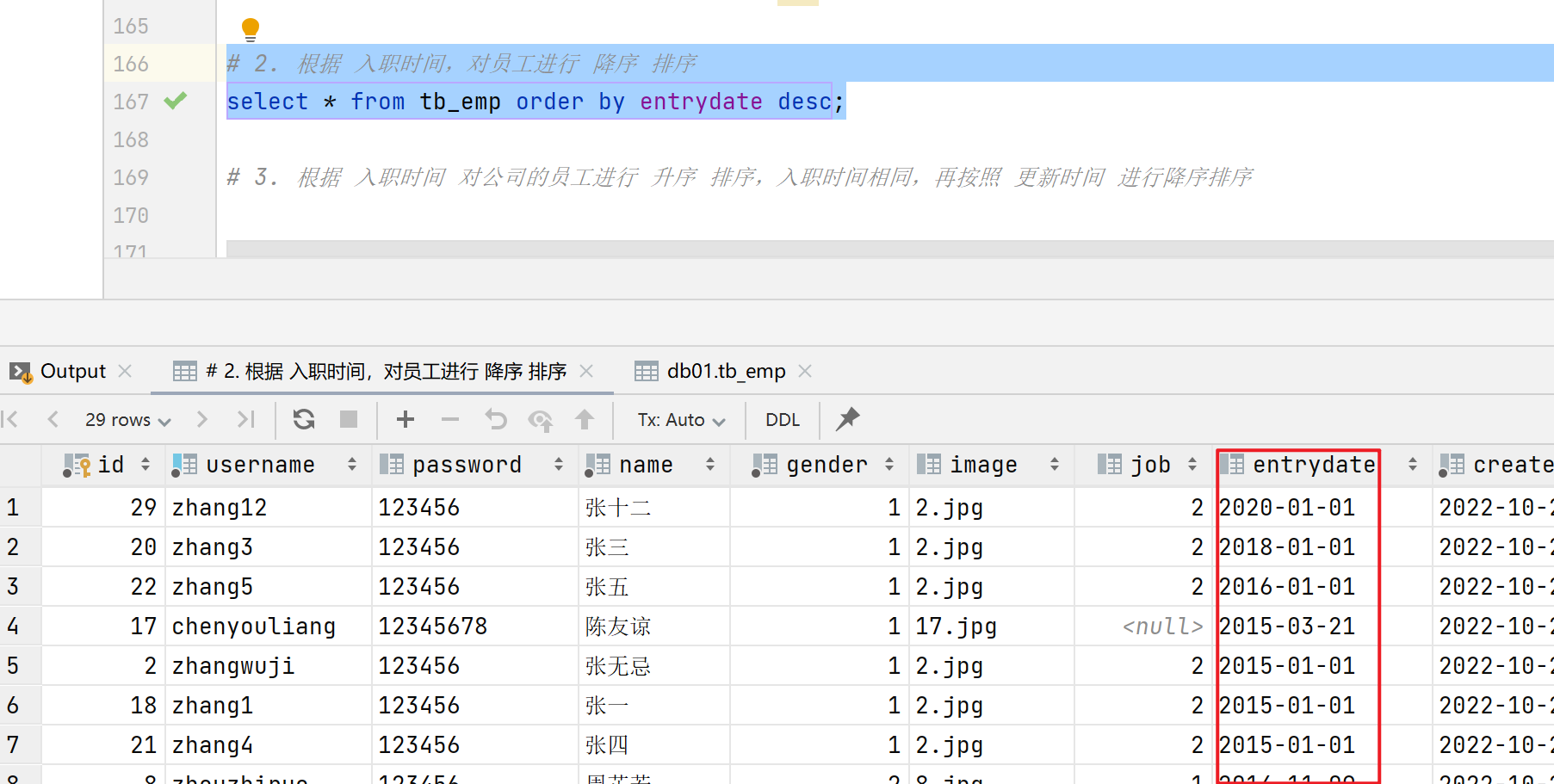Select the zhangwuji username cell
The image size is (1554, 784).
[x=269, y=666]
